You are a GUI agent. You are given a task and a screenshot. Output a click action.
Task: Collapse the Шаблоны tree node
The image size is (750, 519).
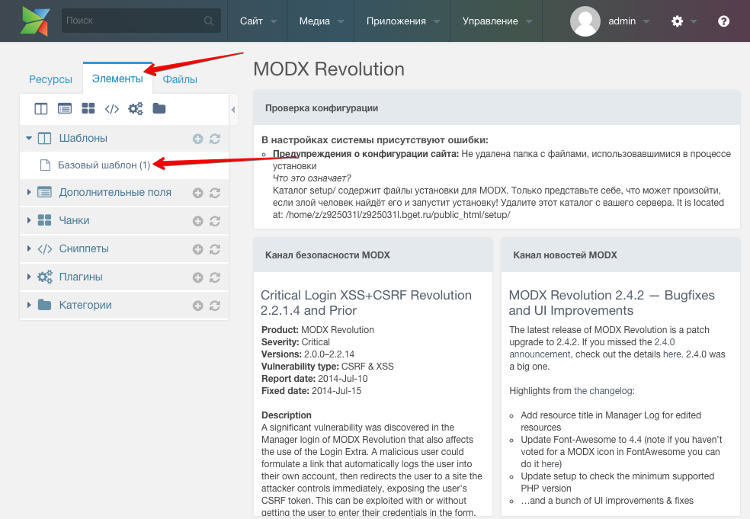pyautogui.click(x=28, y=138)
